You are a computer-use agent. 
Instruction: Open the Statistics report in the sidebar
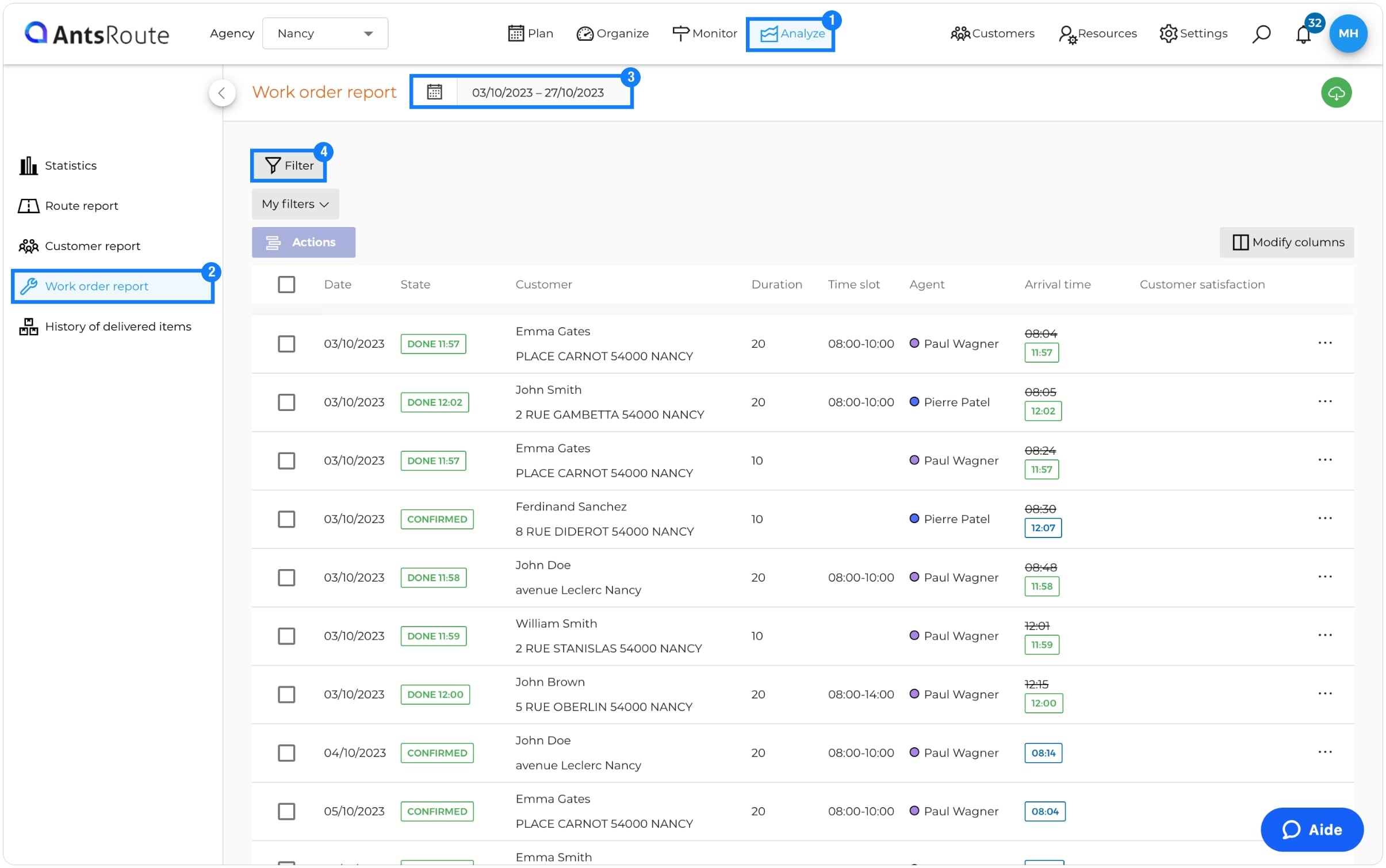point(71,166)
